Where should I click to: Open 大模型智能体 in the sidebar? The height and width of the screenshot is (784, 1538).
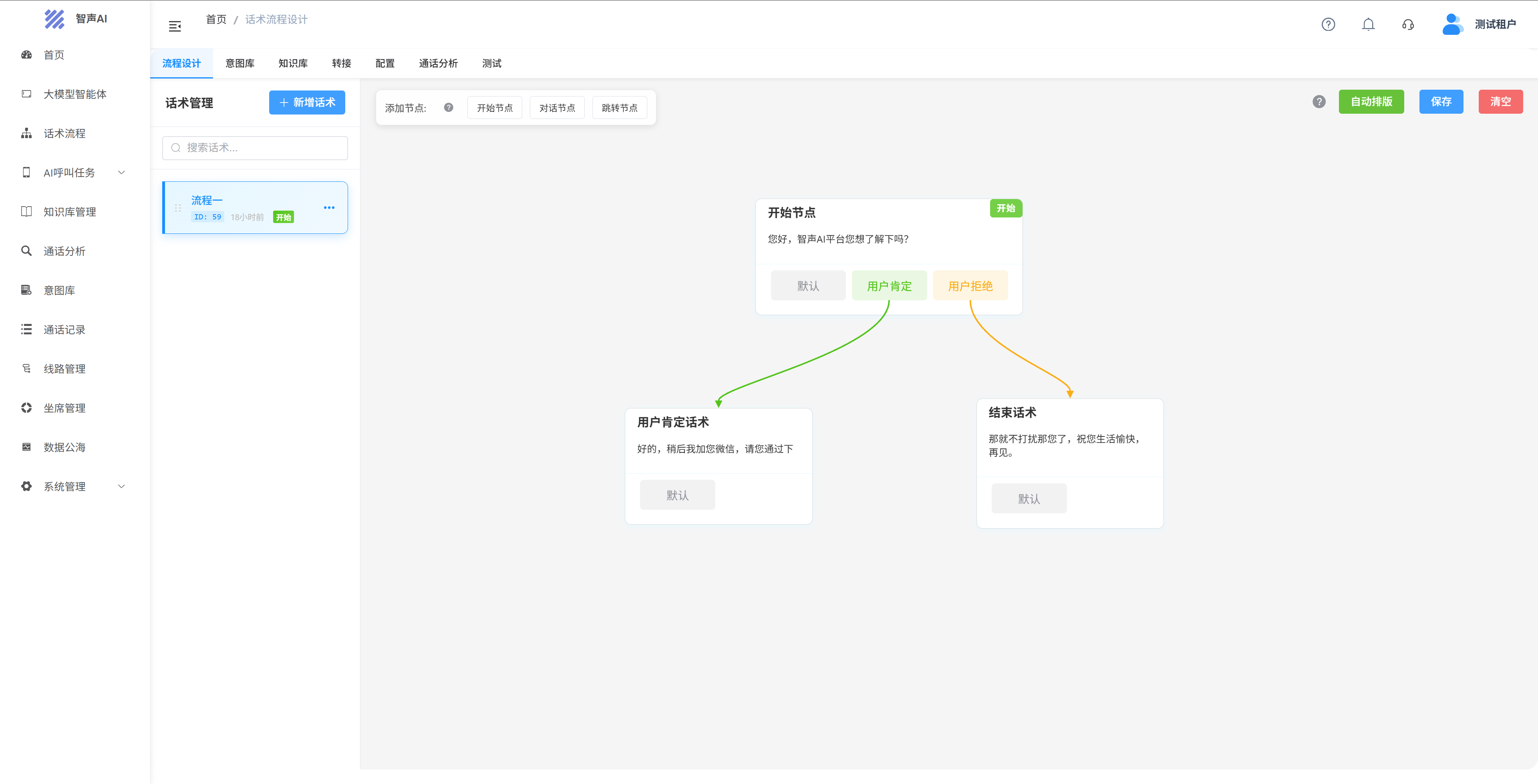74,94
